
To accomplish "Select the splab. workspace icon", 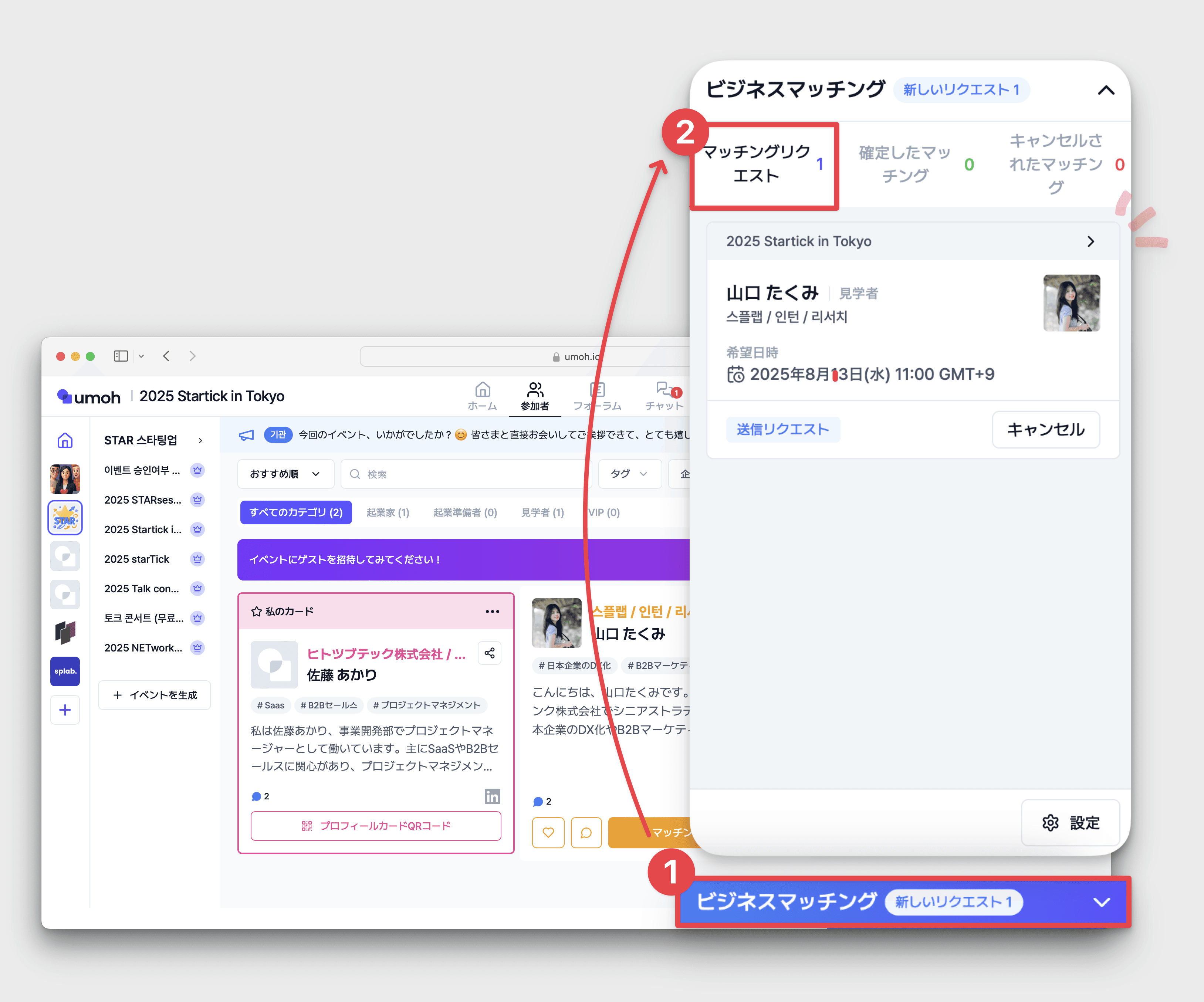I will [x=65, y=671].
